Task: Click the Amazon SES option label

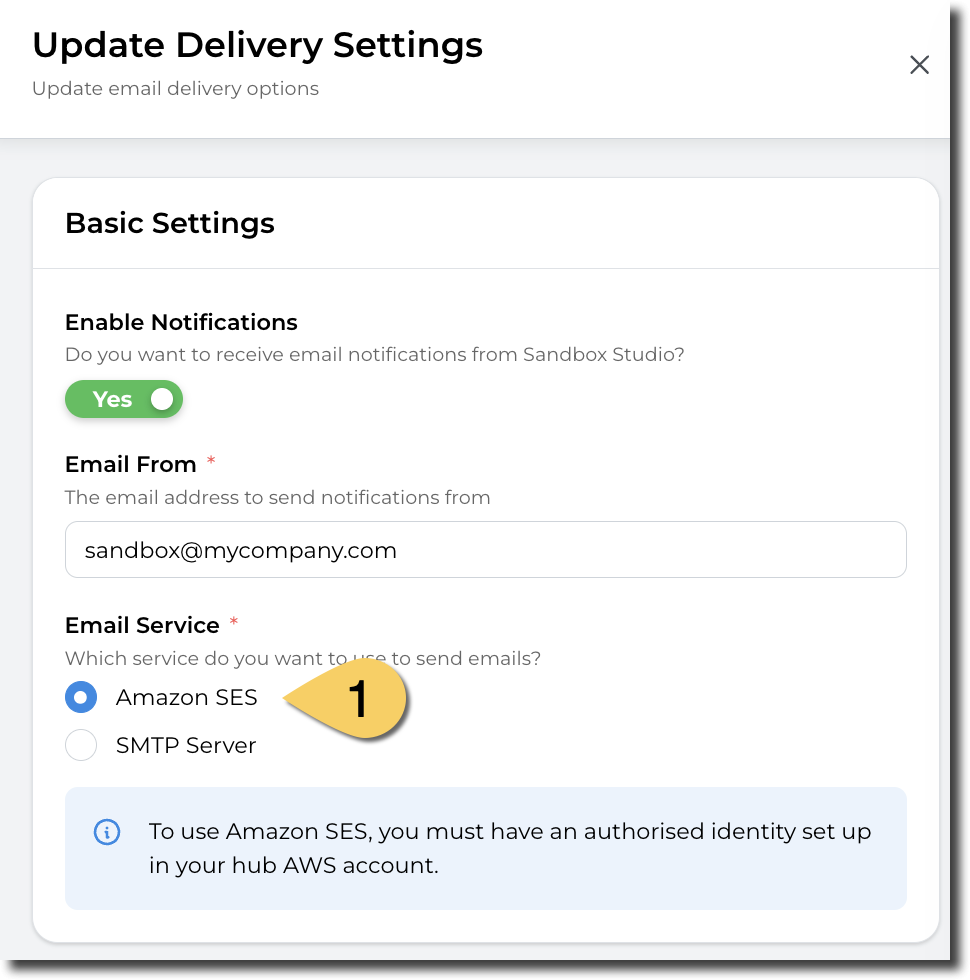Action: pos(187,697)
